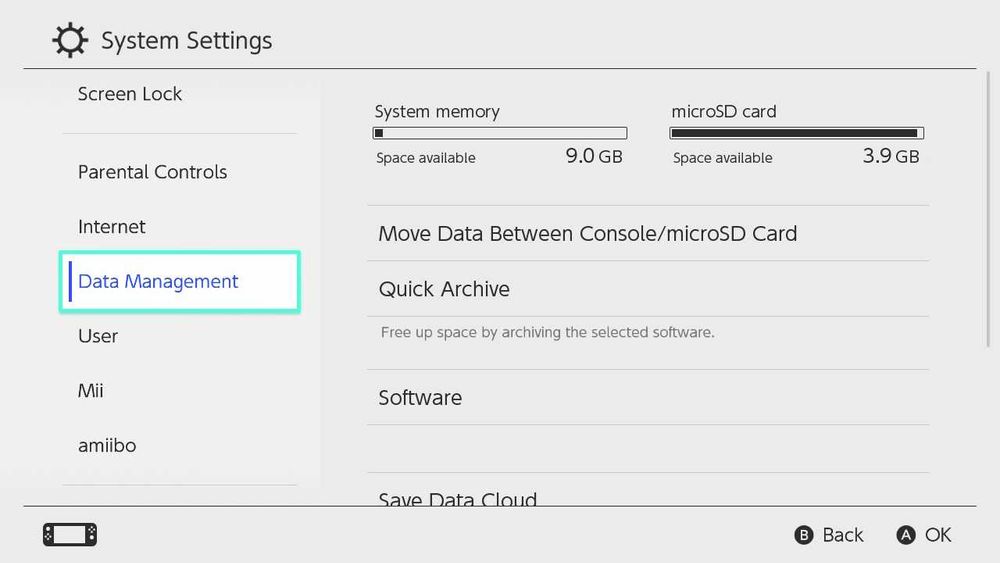
Task: Open the Software data list
Action: click(420, 398)
